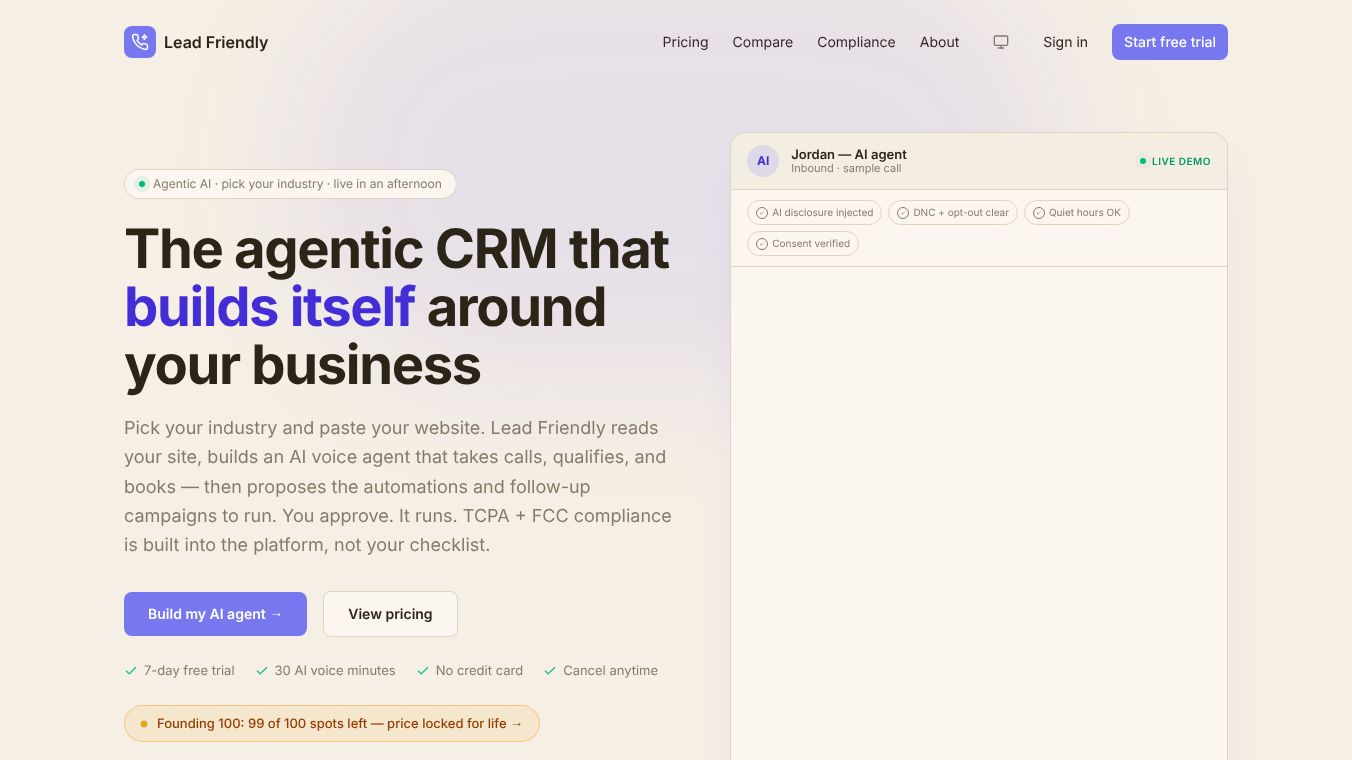Click the Lead Friendly phone logo icon

click(140, 42)
